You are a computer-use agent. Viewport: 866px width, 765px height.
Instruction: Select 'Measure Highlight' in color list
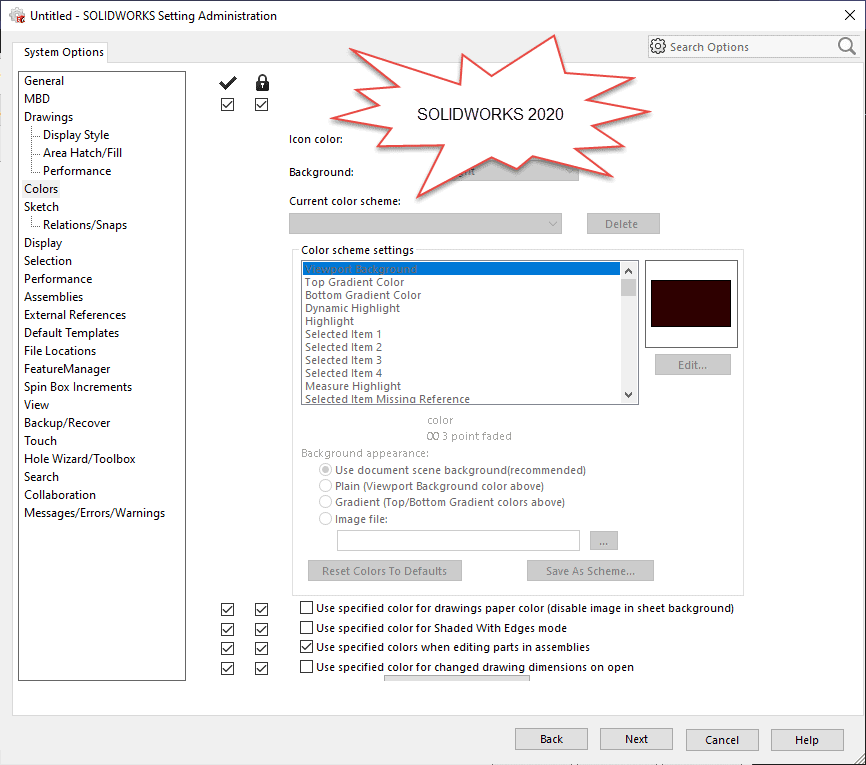[x=461, y=386]
